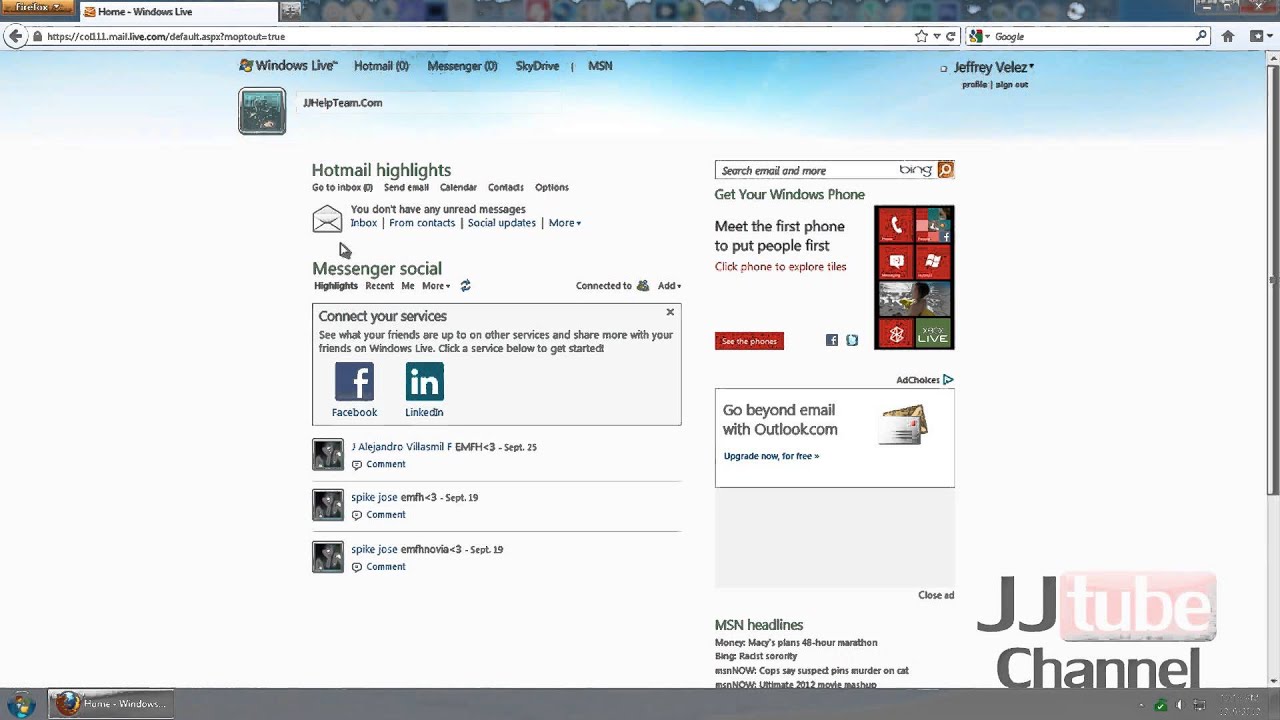The height and width of the screenshot is (720, 1280).
Task: Expand the More dropdown under Messenger social
Action: coord(436,286)
